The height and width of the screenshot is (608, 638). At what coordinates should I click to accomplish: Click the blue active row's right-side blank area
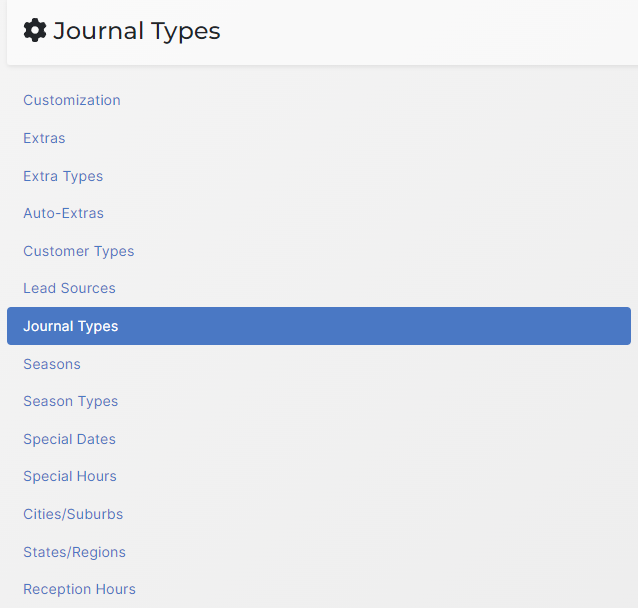click(x=450, y=326)
